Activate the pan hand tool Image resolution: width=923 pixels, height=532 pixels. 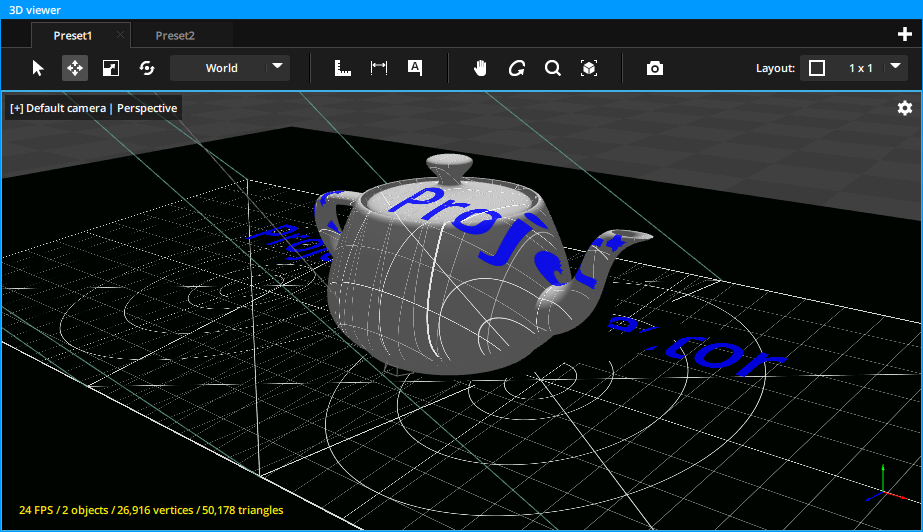pyautogui.click(x=480, y=68)
